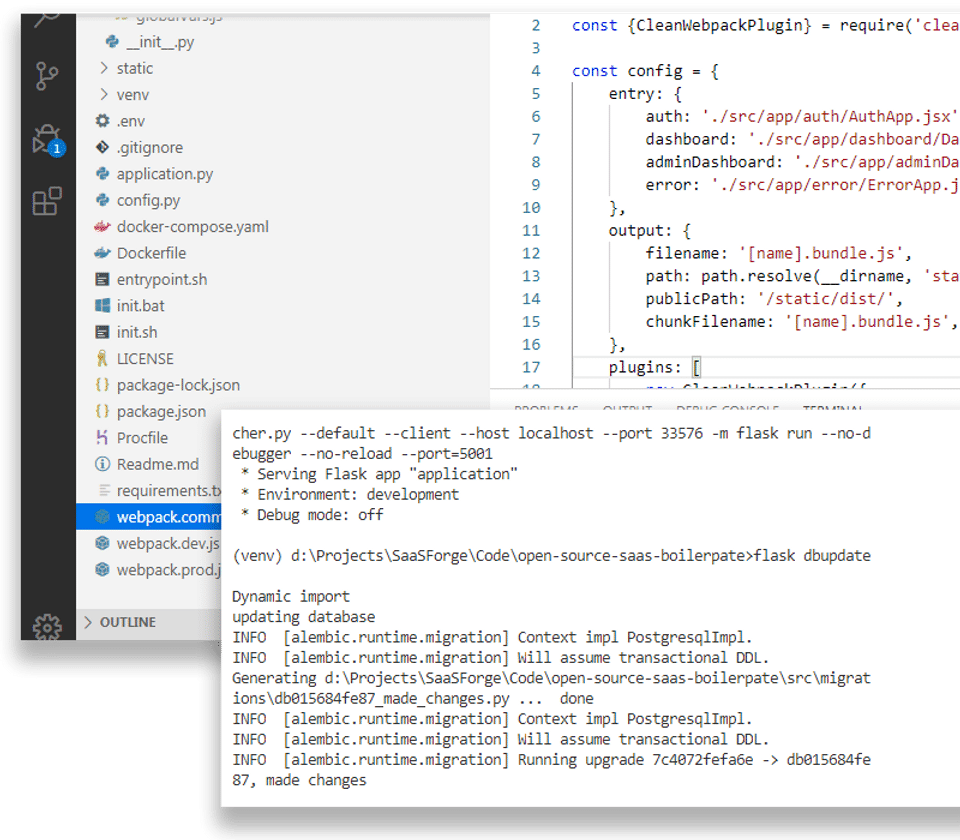Open entrypoint.sh
The width and height of the screenshot is (960, 840).
[x=162, y=279]
